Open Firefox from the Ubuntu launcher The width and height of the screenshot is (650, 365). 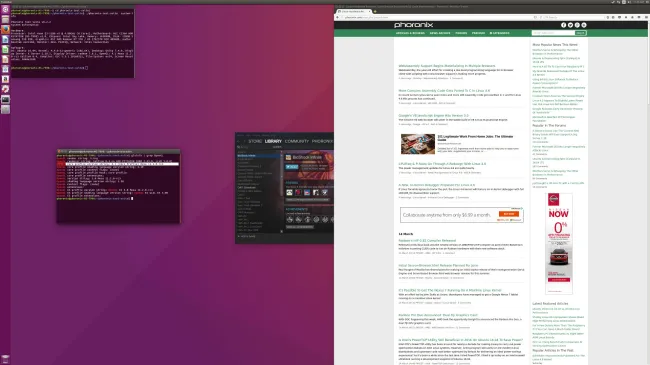pyautogui.click(x=5, y=29)
